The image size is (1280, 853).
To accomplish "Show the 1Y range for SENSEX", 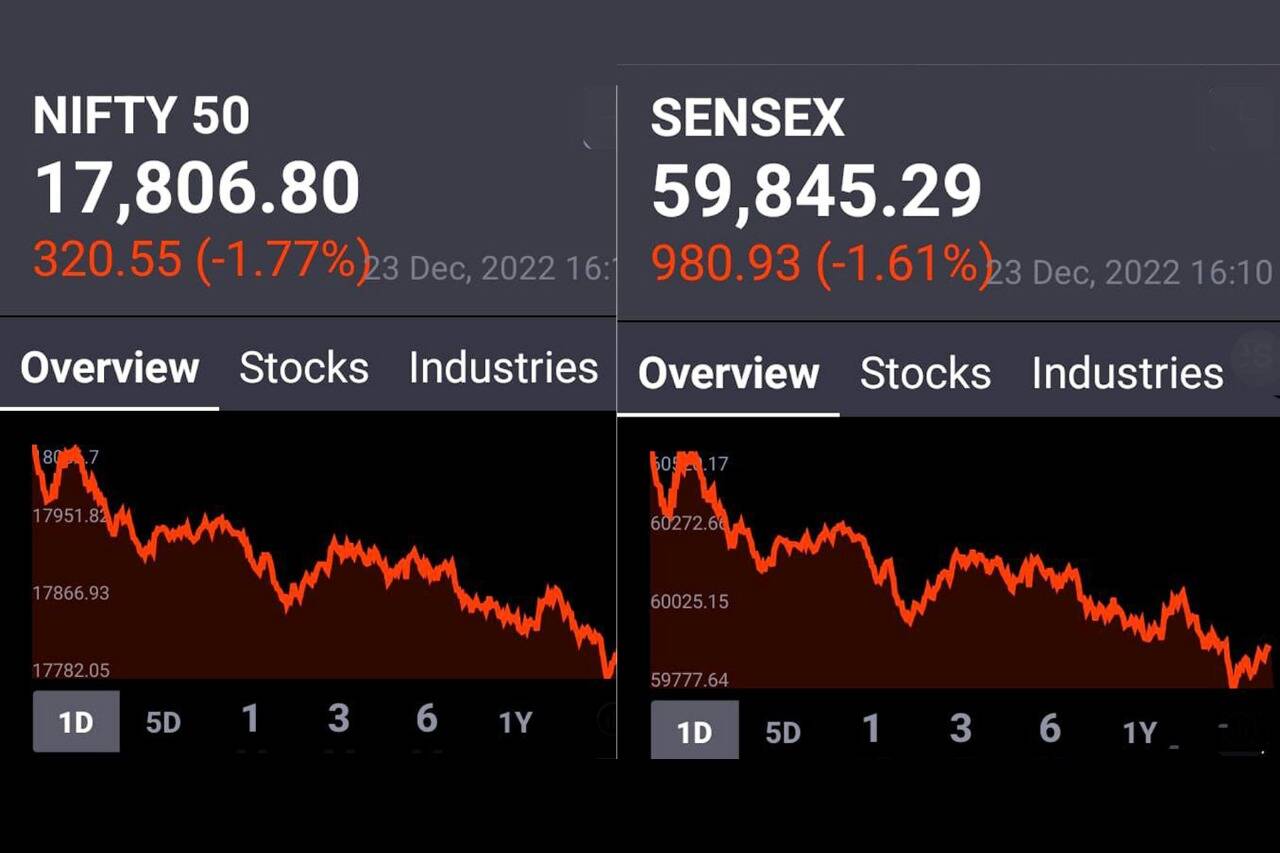I will point(1139,733).
